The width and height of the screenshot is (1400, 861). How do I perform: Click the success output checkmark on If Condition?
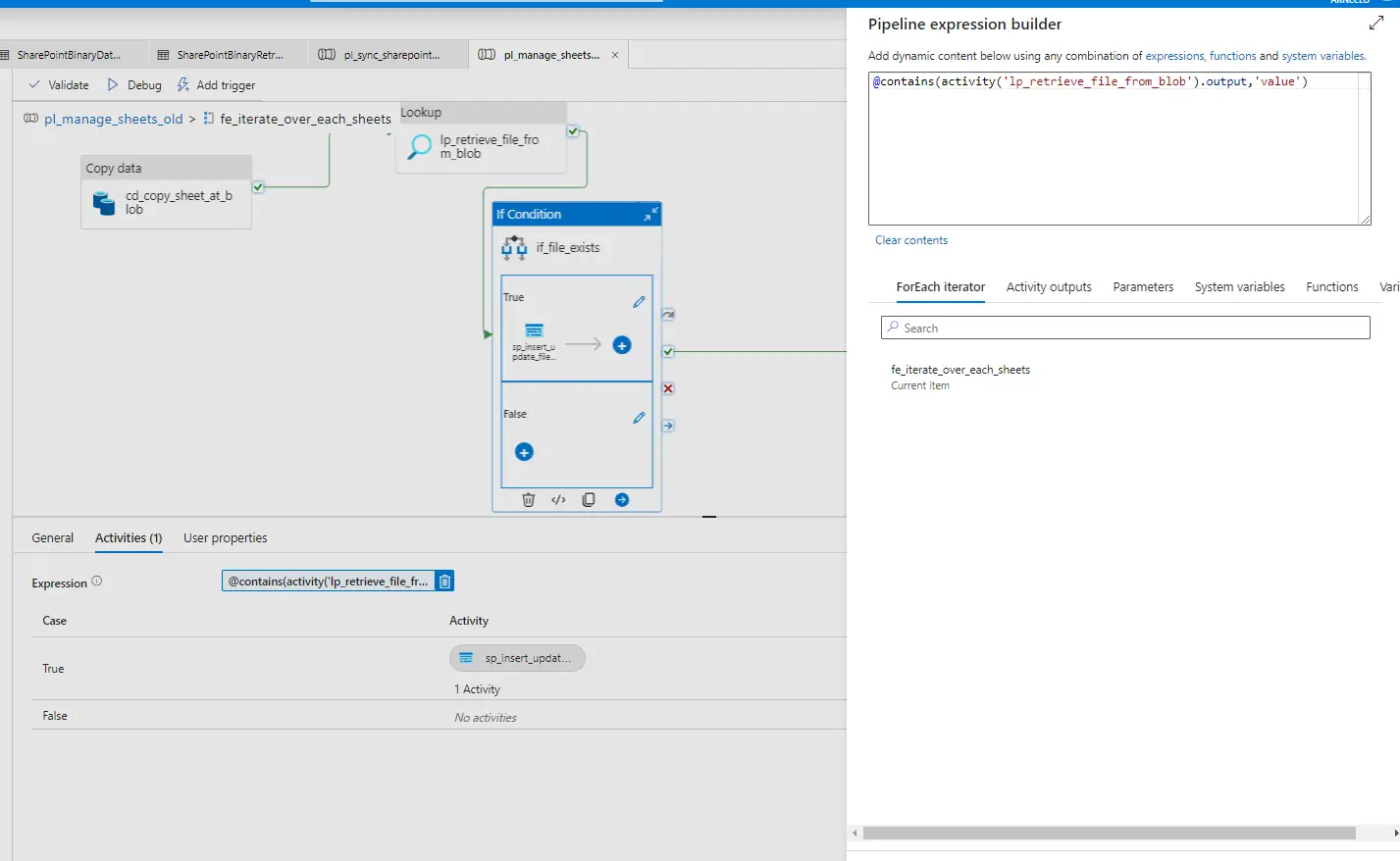[668, 351]
